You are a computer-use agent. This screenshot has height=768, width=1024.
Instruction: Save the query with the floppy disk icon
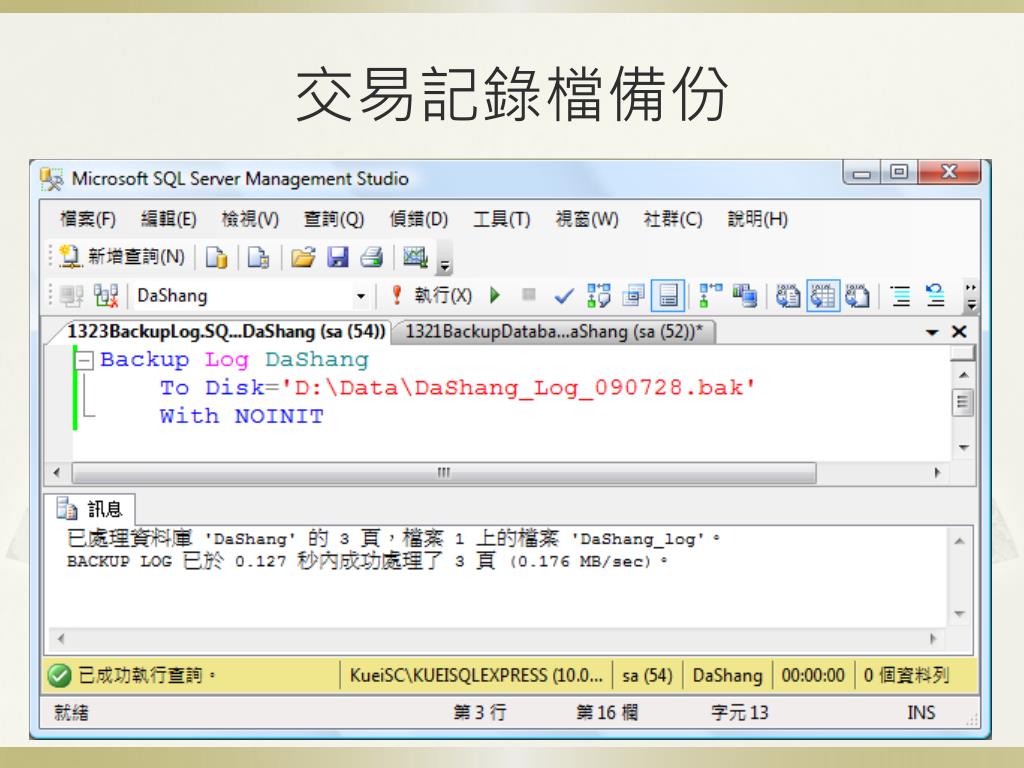[x=337, y=257]
